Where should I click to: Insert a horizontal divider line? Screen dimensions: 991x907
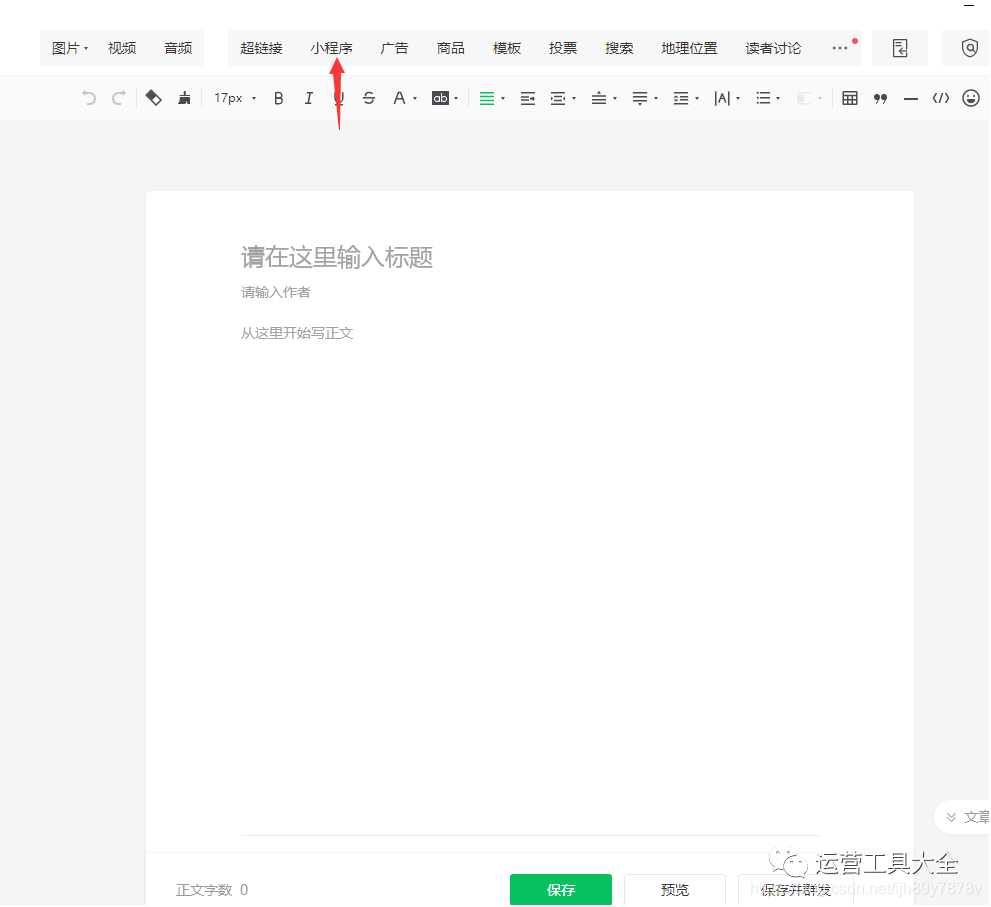tap(909, 97)
